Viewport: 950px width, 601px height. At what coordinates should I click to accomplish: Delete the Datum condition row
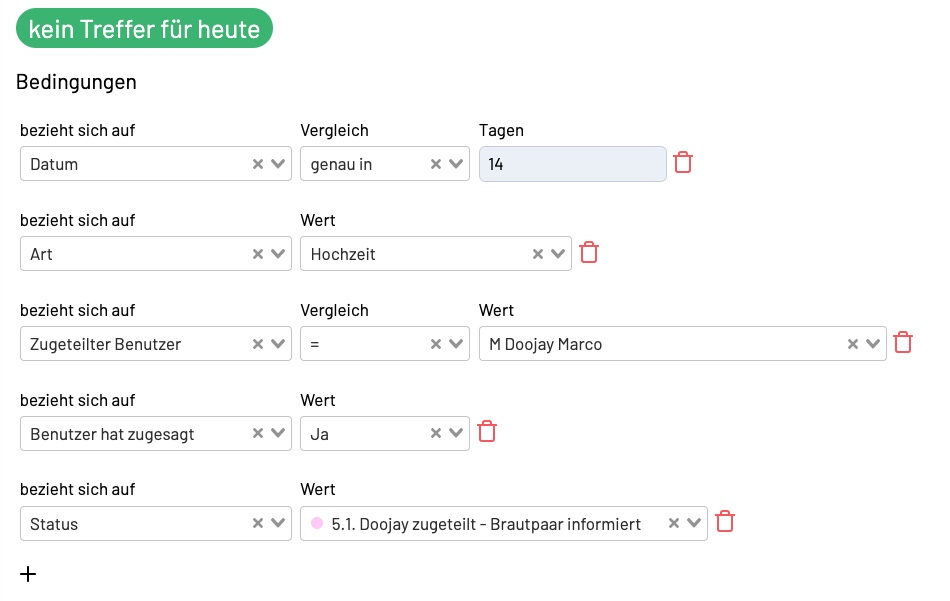pyautogui.click(x=683, y=163)
